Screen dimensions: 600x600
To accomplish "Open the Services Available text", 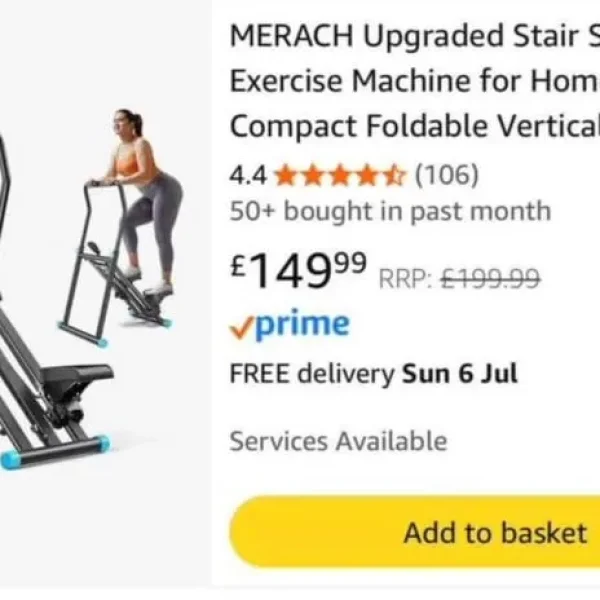I will [x=338, y=441].
